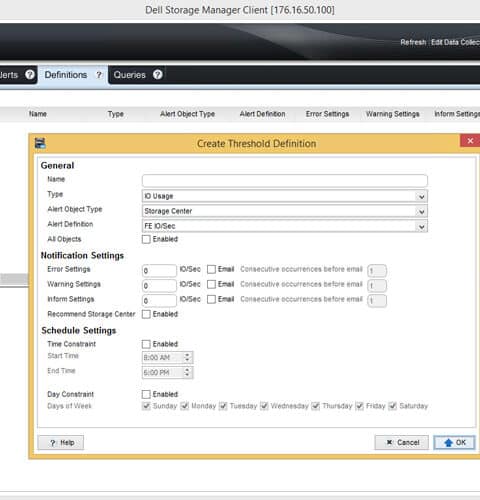Click the Warning Settings IO/Sec value field
This screenshot has width=480, height=500.
tap(159, 285)
